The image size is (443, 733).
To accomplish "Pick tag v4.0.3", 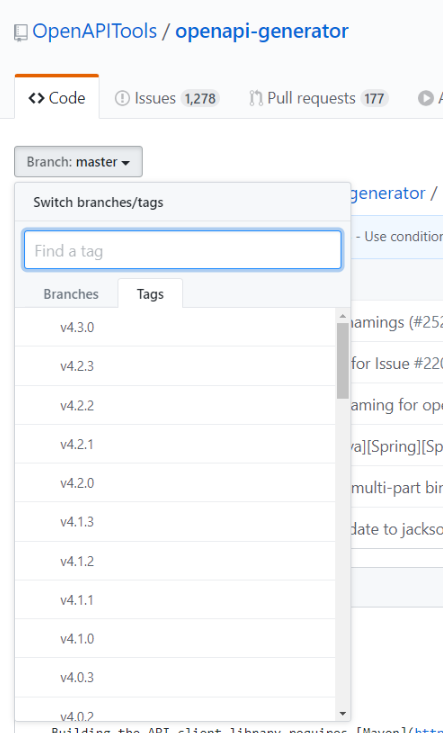I will [x=175, y=677].
